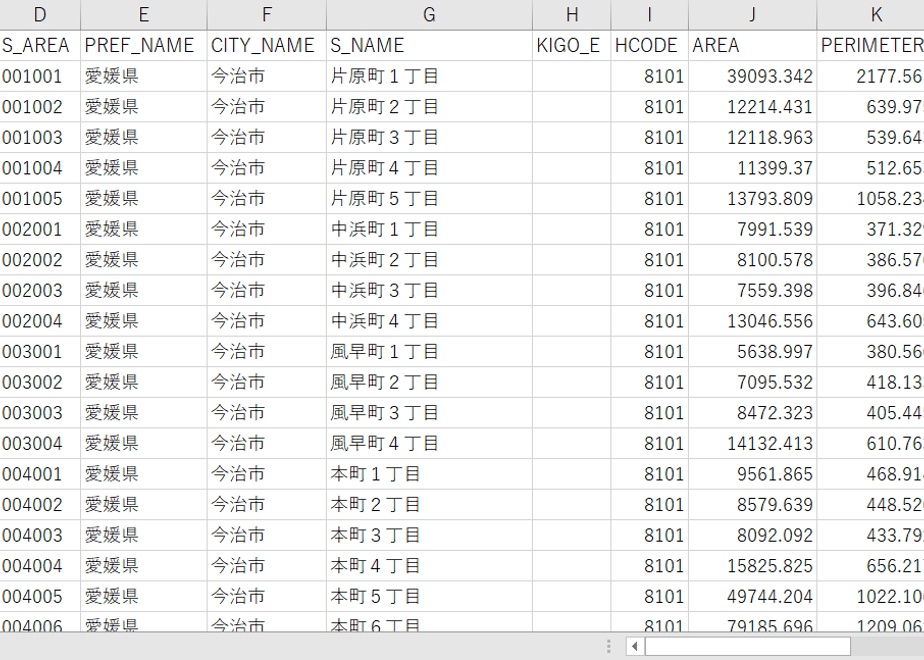Click the PREF_NAME header cell
The height and width of the screenshot is (660, 924).
point(144,45)
